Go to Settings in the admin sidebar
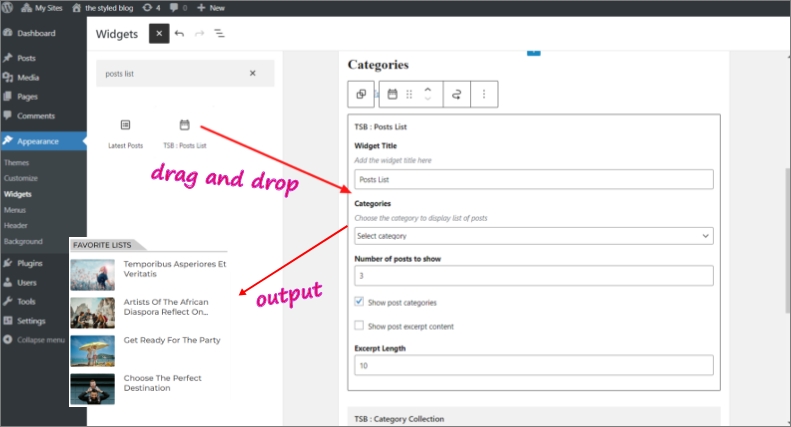Viewport: 791px width, 427px height. pos(31,321)
